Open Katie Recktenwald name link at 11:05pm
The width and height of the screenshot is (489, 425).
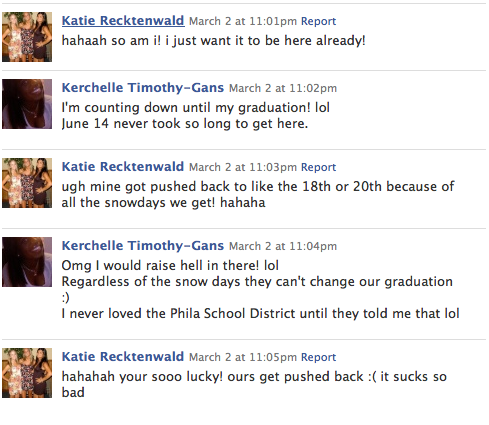click(x=123, y=357)
